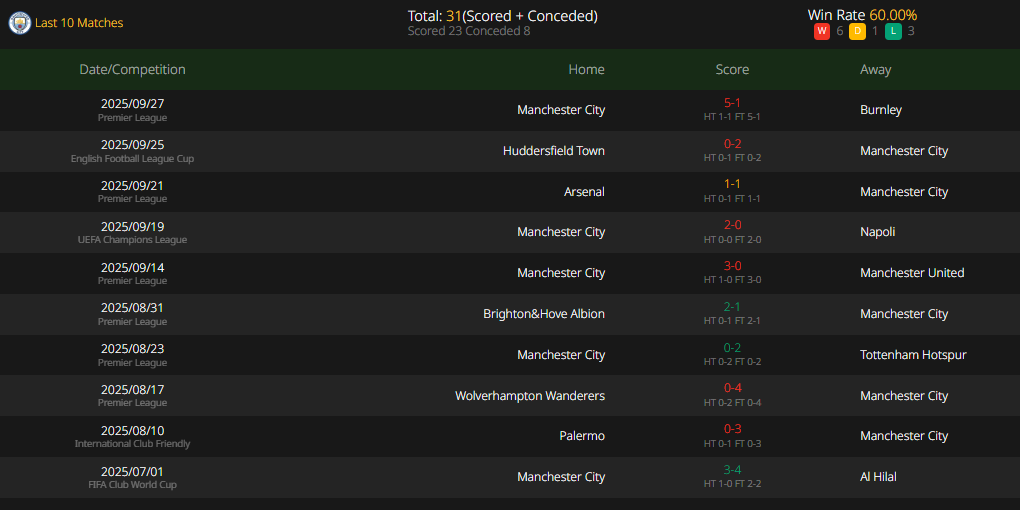Click the green L losses badge

point(893,31)
